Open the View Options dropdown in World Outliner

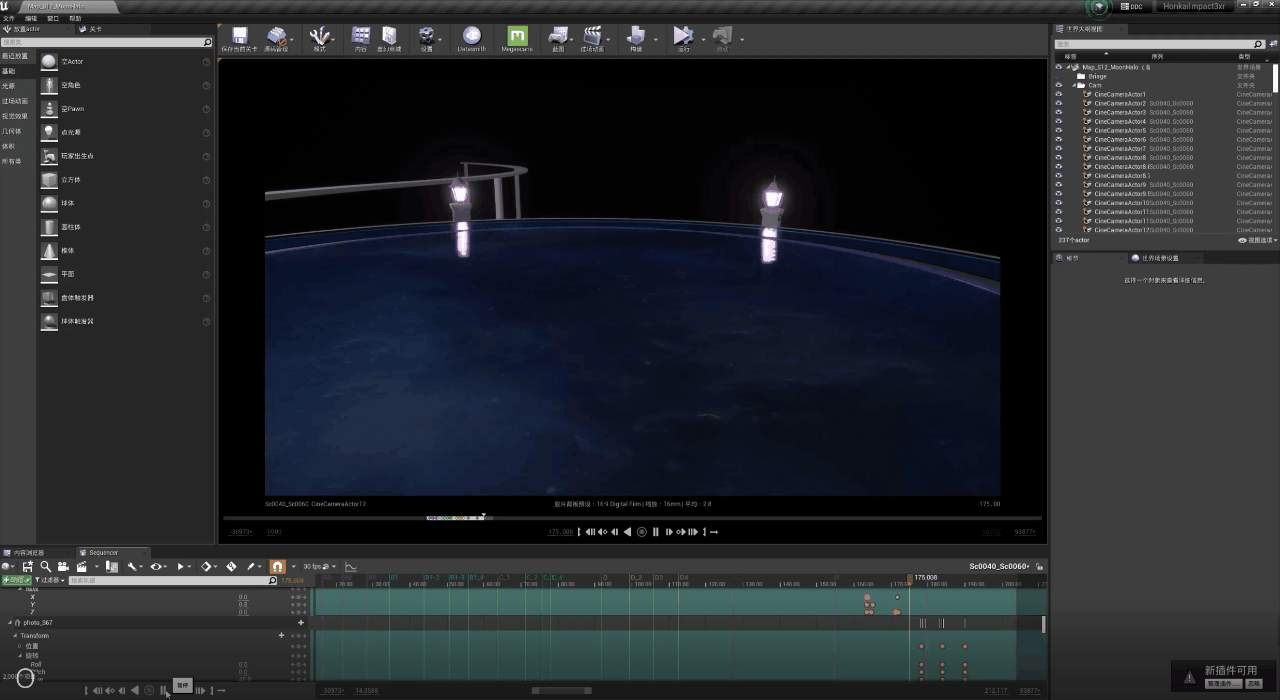coord(1258,240)
